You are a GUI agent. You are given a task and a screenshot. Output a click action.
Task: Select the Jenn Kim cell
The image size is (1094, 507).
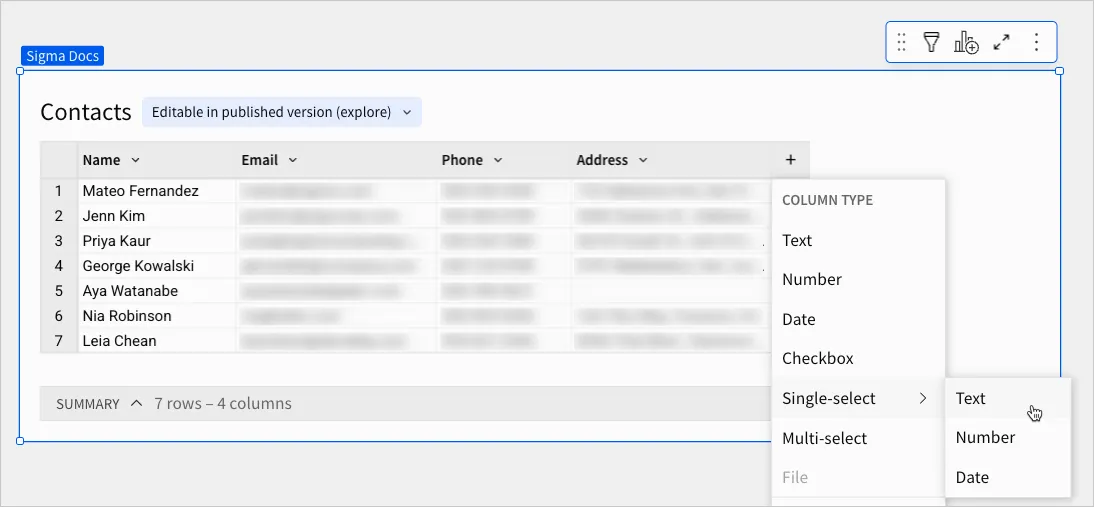(x=157, y=216)
